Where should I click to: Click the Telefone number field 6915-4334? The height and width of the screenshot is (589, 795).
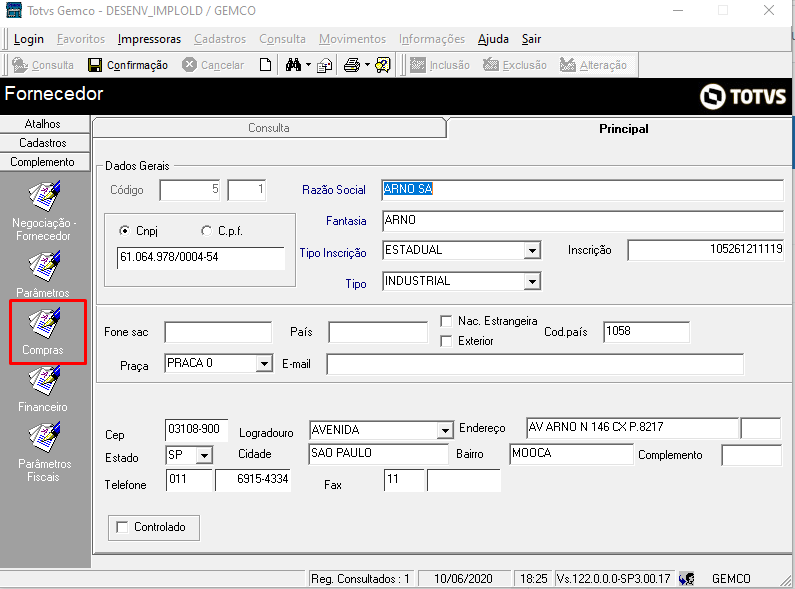click(253, 480)
